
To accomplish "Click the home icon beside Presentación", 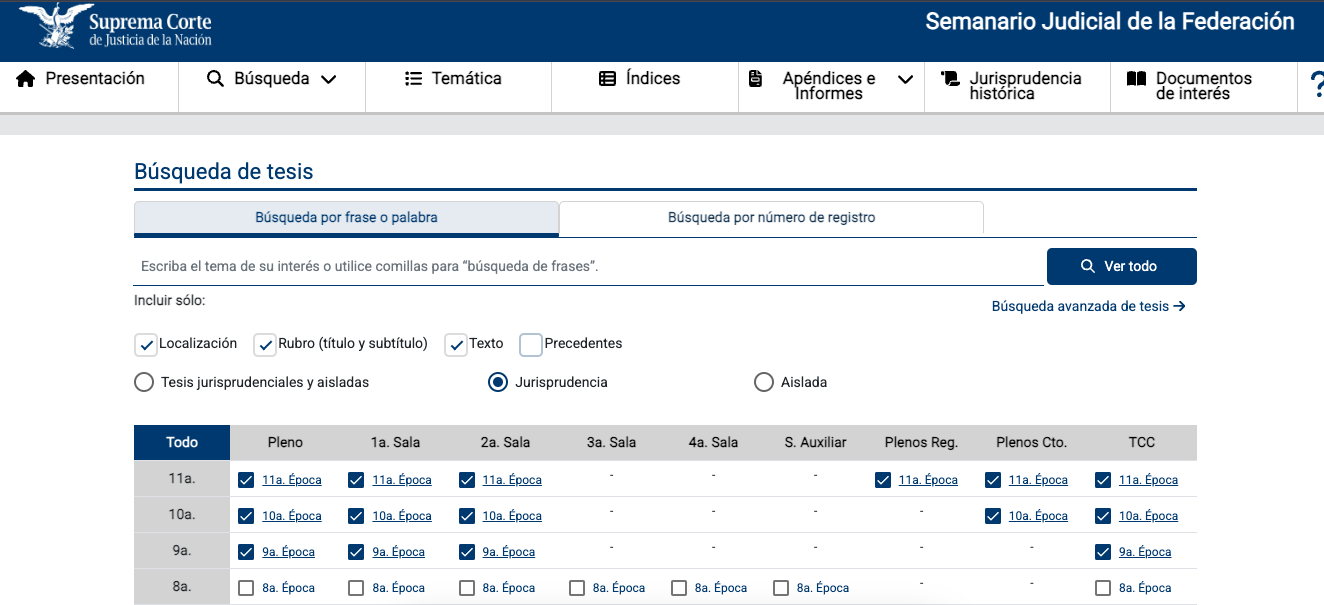I will (26, 79).
